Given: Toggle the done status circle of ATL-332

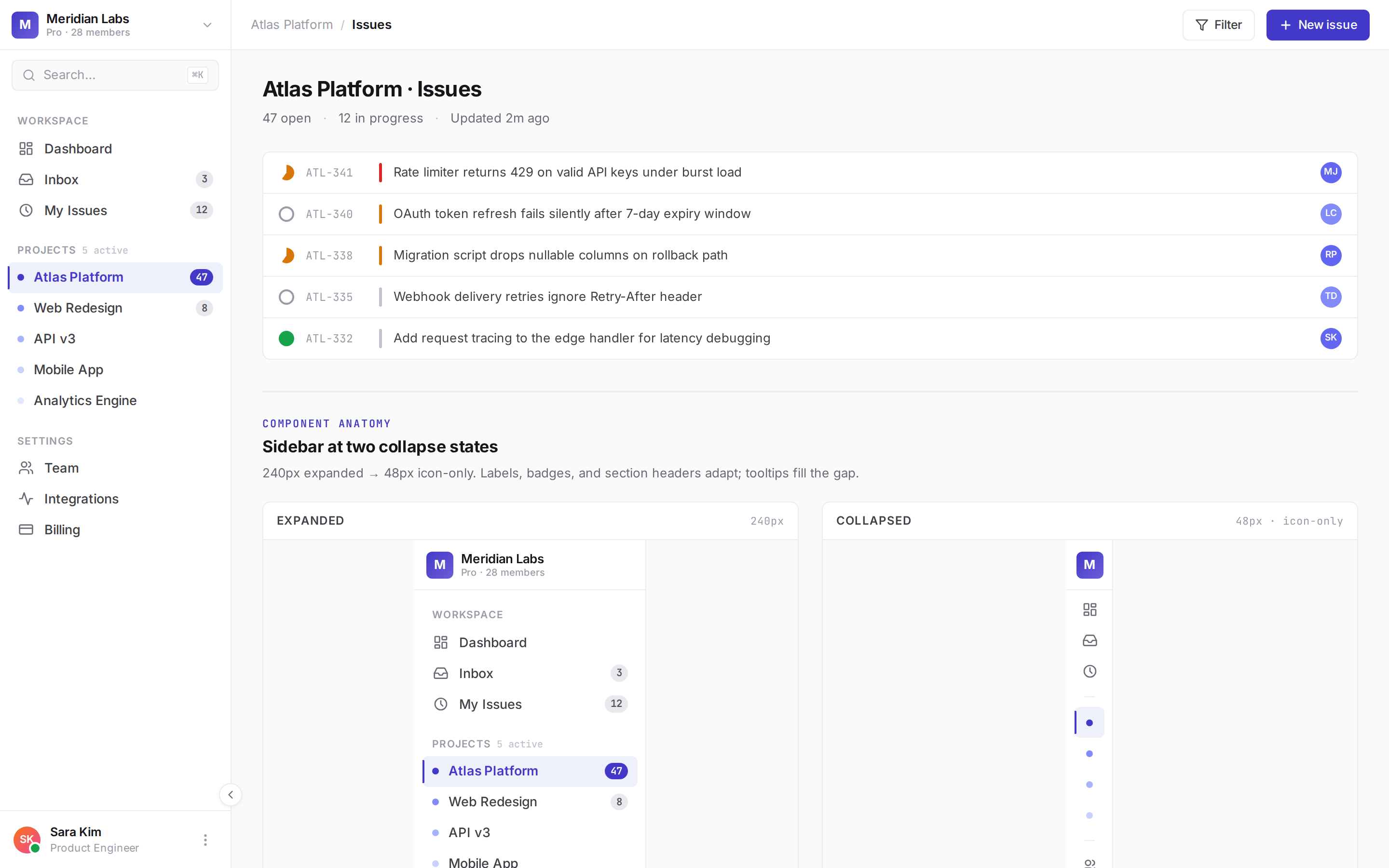Looking at the screenshot, I should tap(286, 339).
